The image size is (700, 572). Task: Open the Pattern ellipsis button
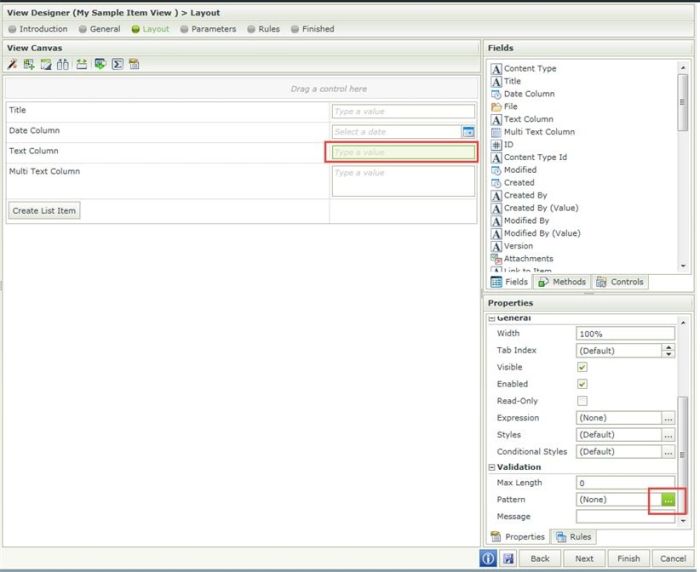(668, 499)
